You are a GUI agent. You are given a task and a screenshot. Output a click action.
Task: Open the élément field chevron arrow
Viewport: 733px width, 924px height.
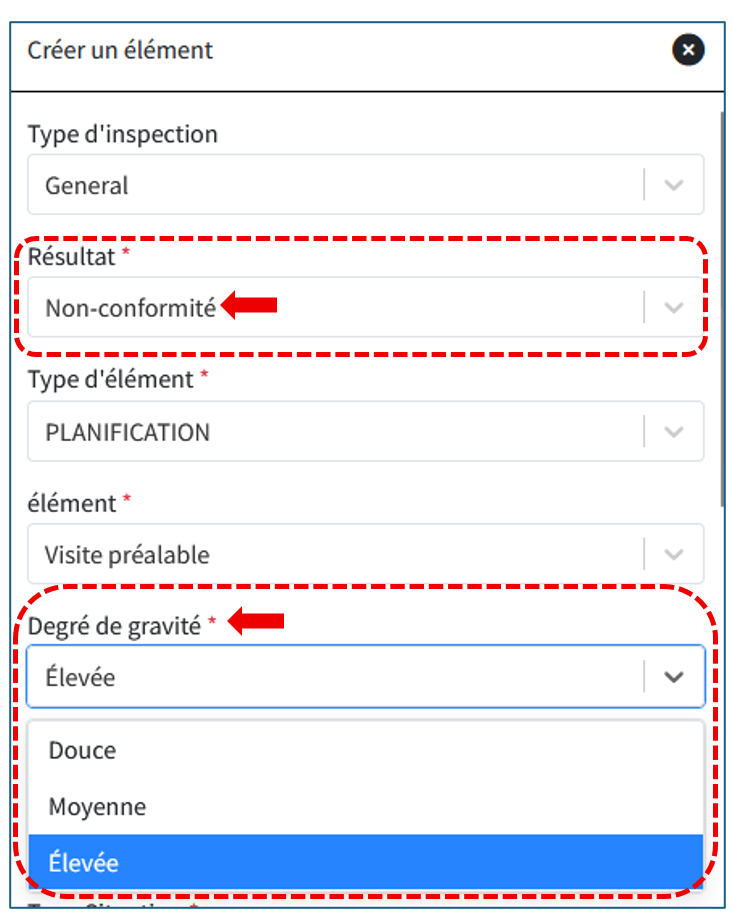click(x=674, y=555)
